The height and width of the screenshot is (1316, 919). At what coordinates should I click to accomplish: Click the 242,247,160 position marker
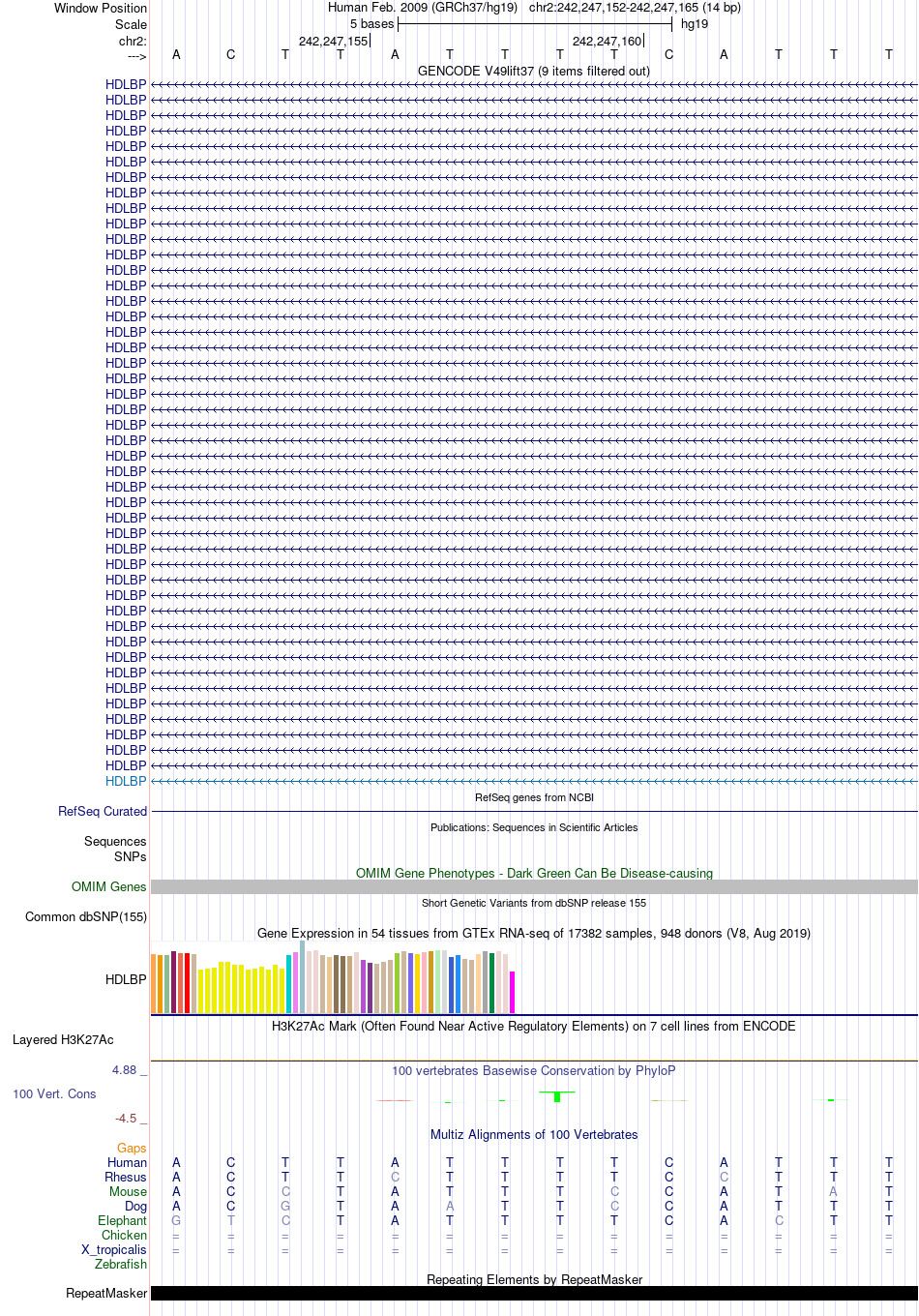608,41
